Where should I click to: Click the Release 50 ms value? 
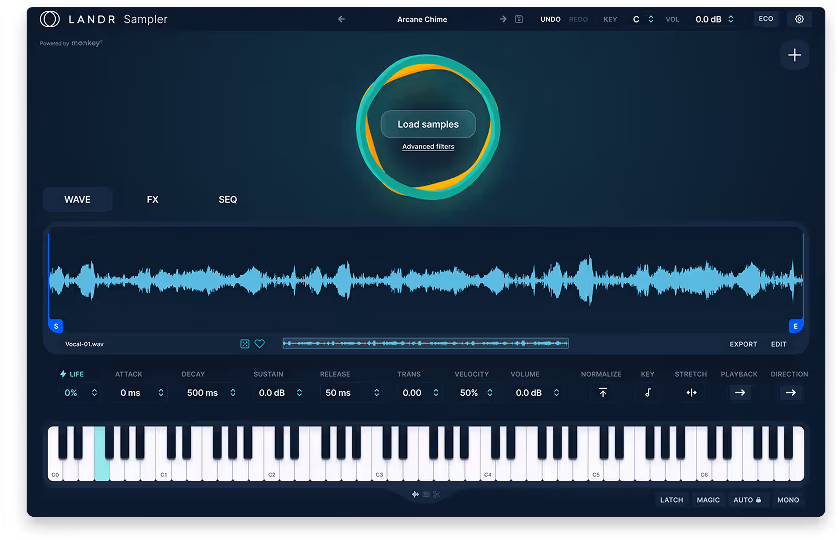point(338,393)
